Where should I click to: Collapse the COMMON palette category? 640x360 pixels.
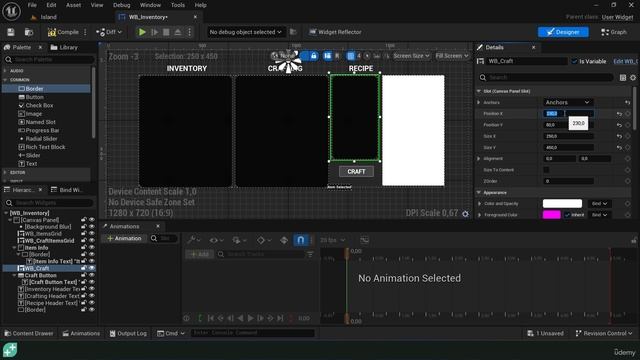[x=5, y=80]
